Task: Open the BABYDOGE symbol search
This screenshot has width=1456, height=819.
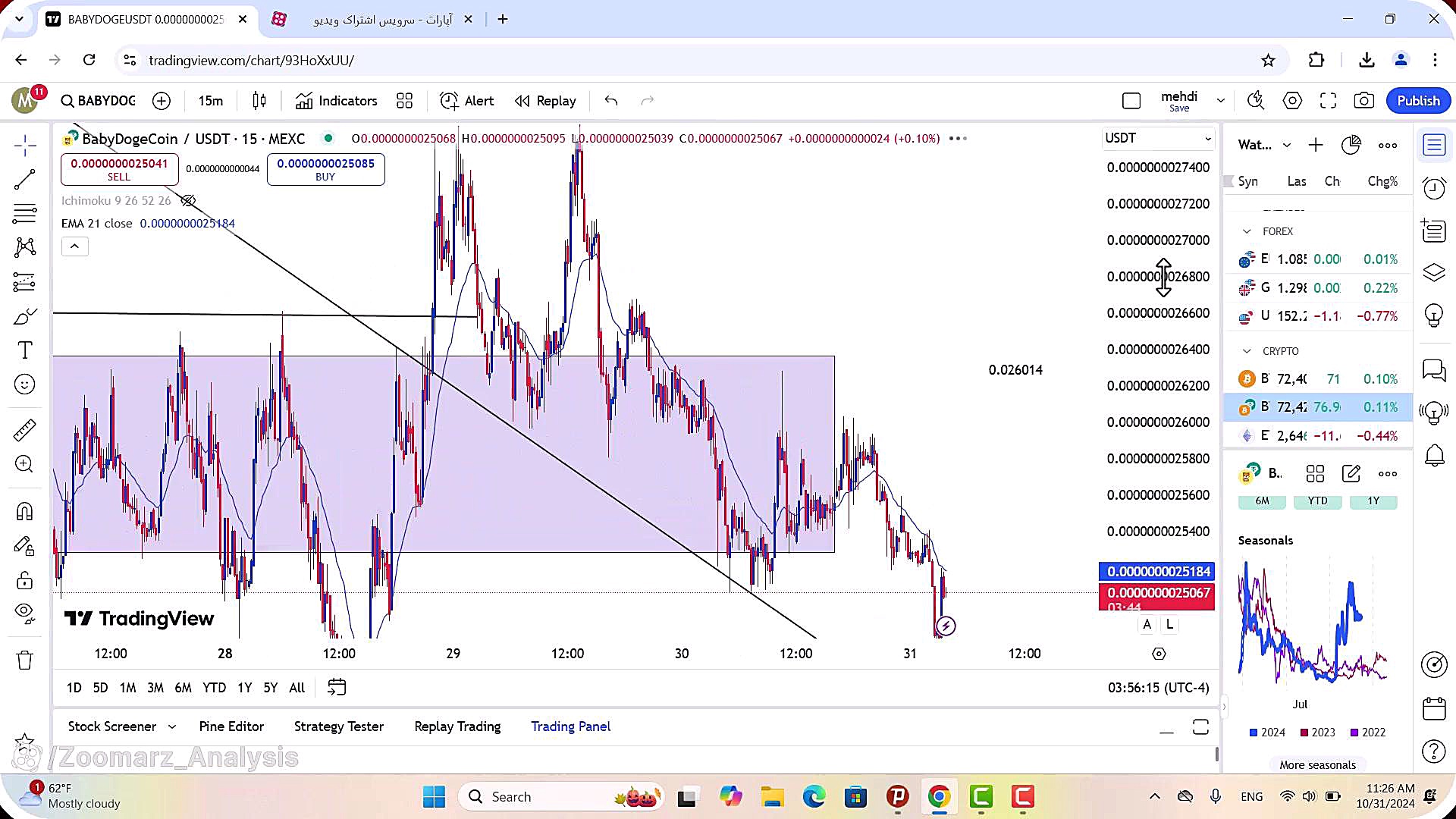Action: point(99,101)
